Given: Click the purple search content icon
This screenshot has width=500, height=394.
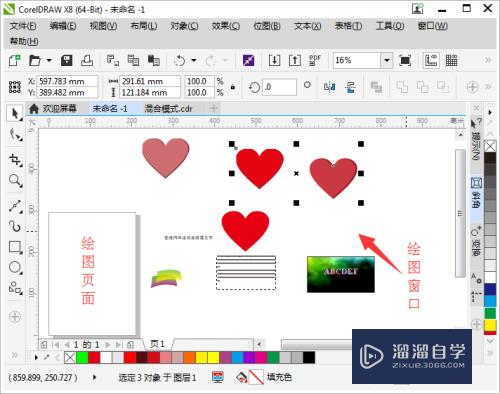Looking at the screenshot, I should tap(248, 60).
